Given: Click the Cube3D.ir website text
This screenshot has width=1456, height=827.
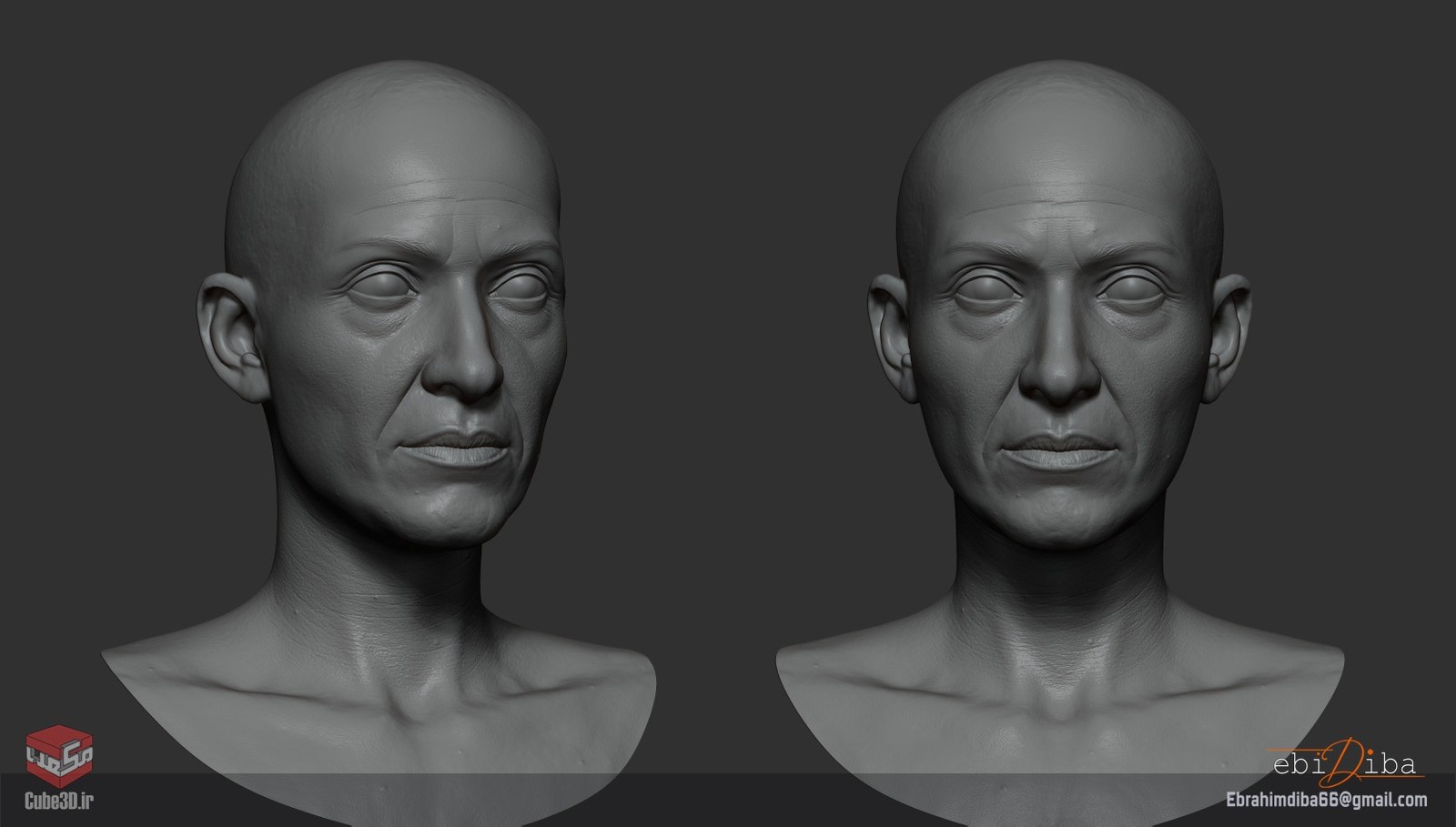Looking at the screenshot, I should point(59,802).
